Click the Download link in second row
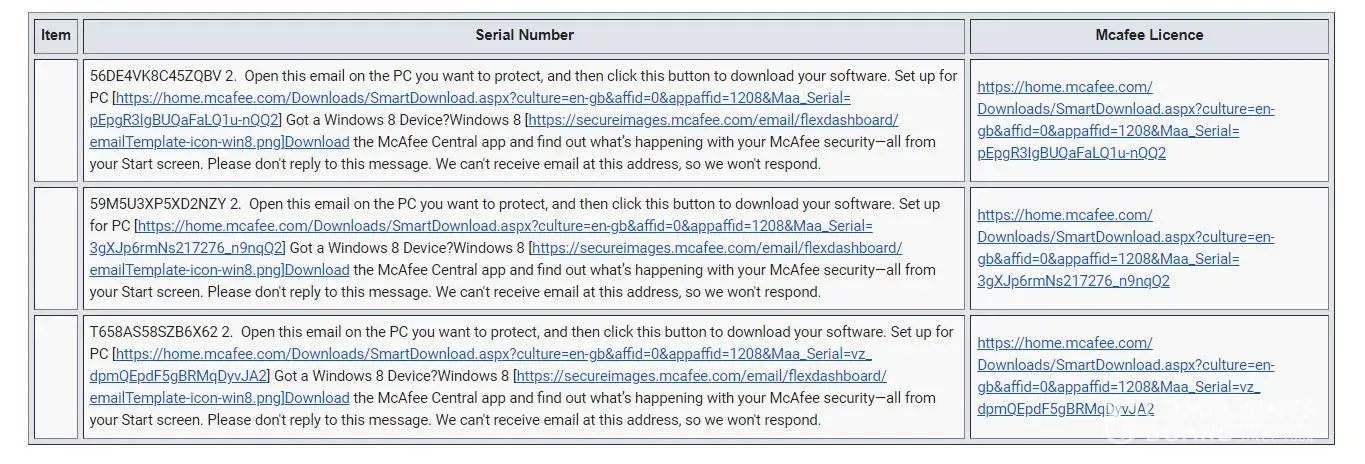 317,270
